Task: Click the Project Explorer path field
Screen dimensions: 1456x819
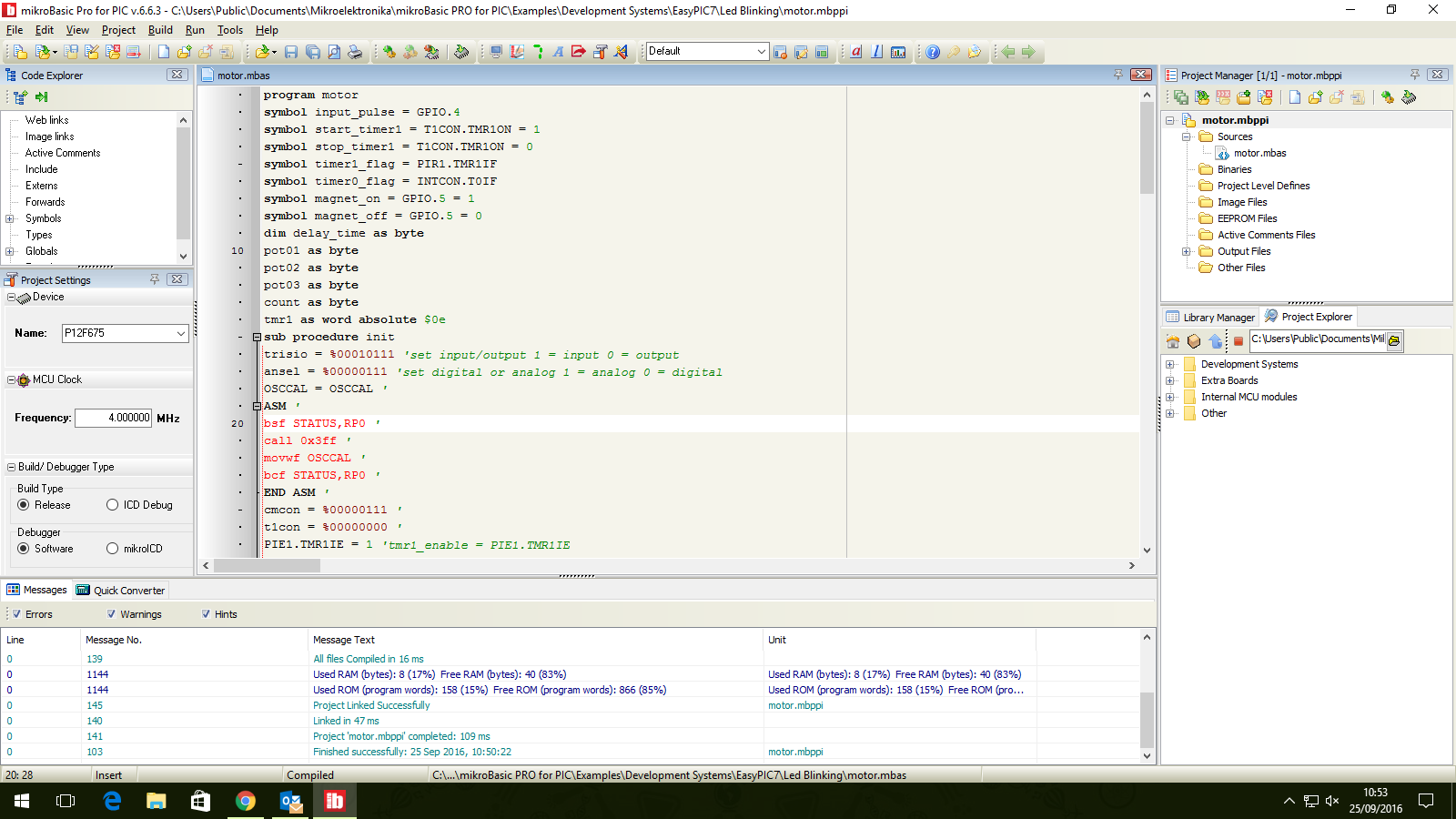Action: [x=1318, y=339]
